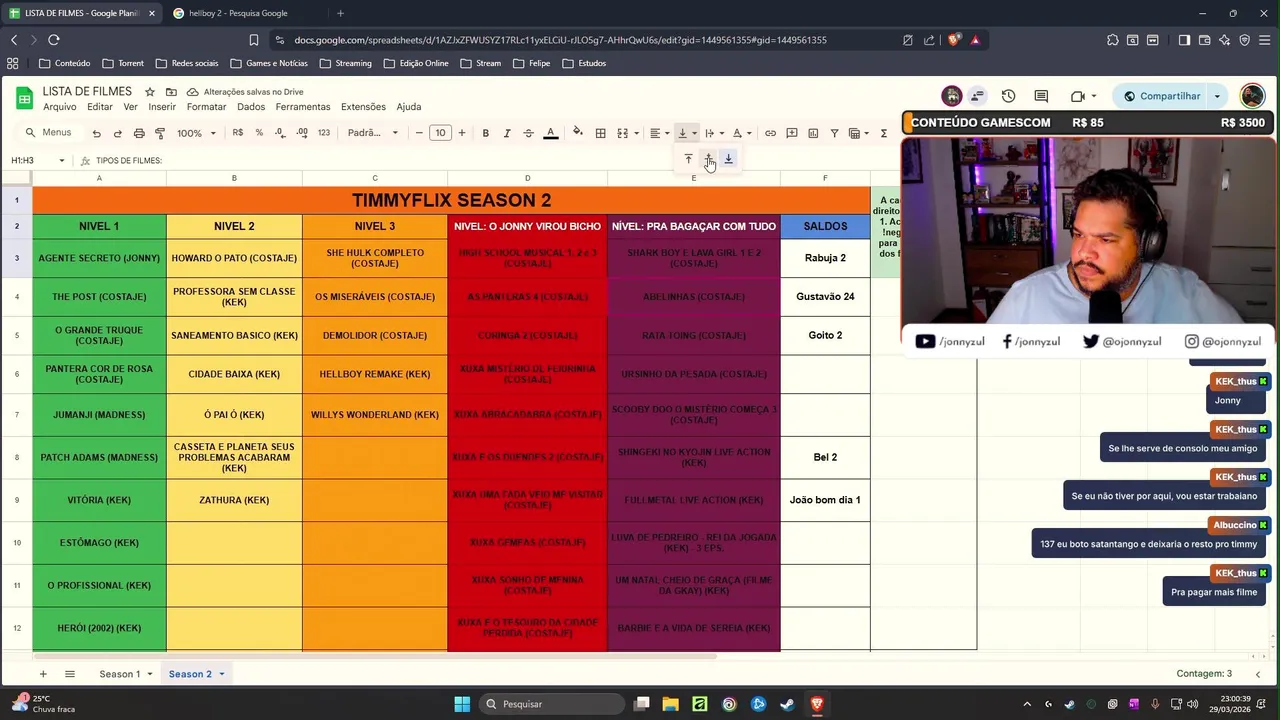Open the all sheets list button
The height and width of the screenshot is (720, 1280).
69,674
